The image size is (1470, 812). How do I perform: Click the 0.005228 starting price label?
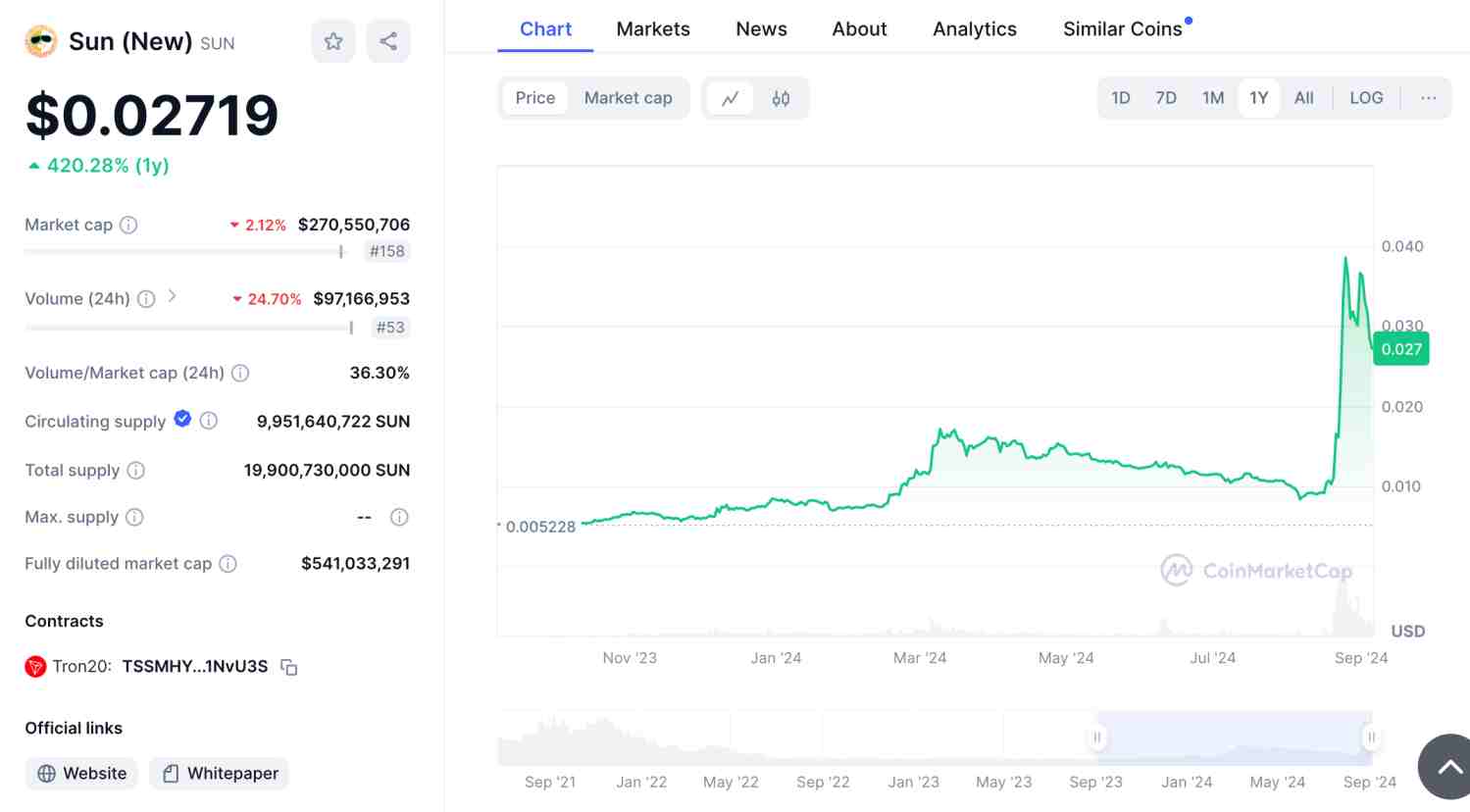point(540,527)
